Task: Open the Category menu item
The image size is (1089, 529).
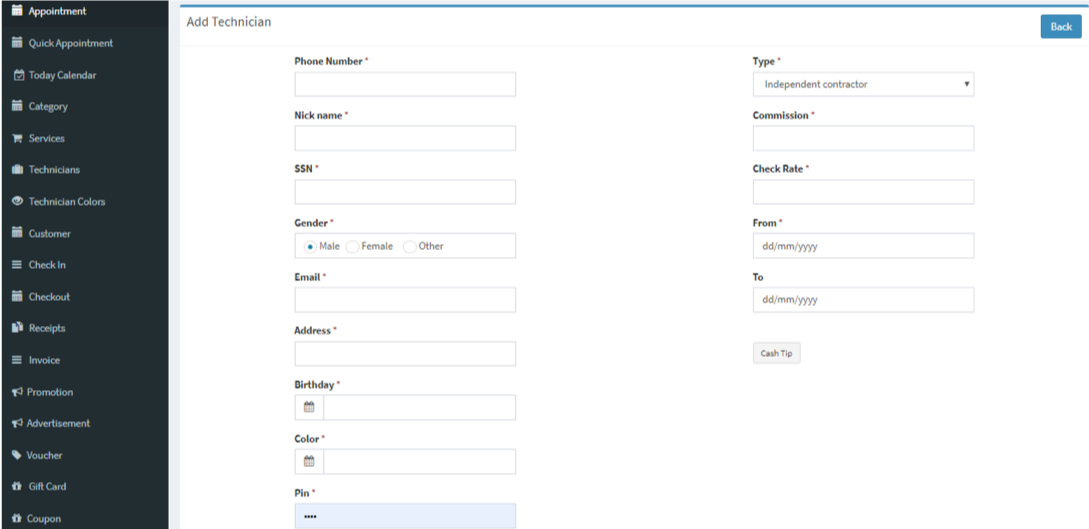Action: tap(84, 106)
